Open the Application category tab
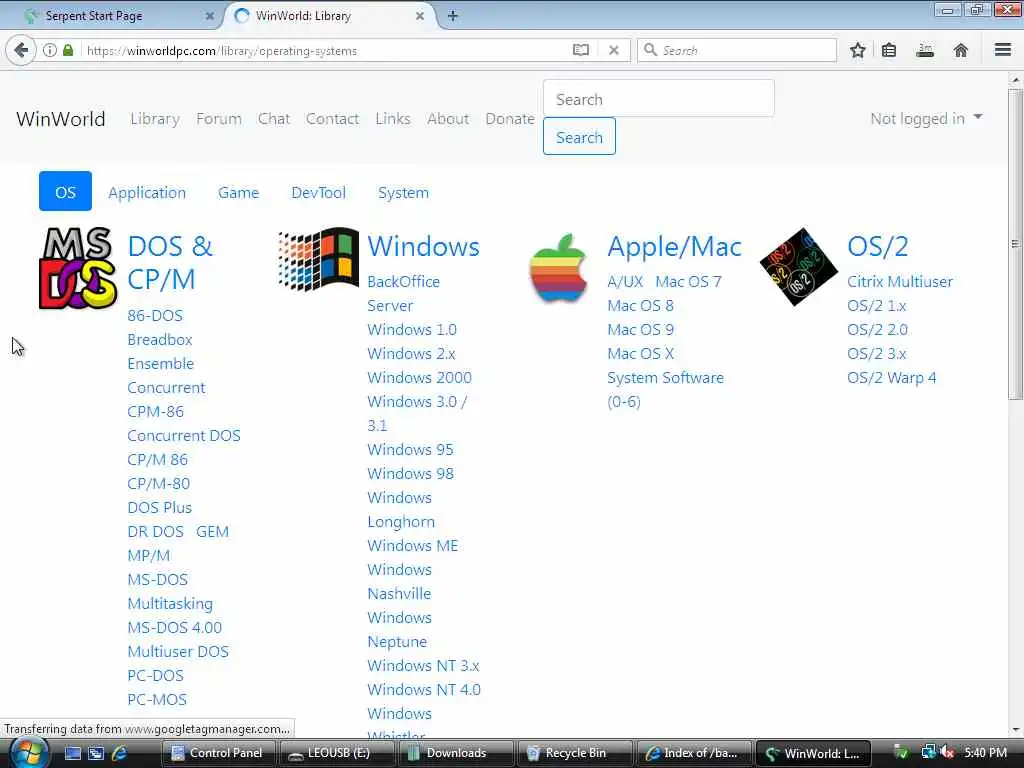Screen dimensions: 1024x768 coord(147,192)
